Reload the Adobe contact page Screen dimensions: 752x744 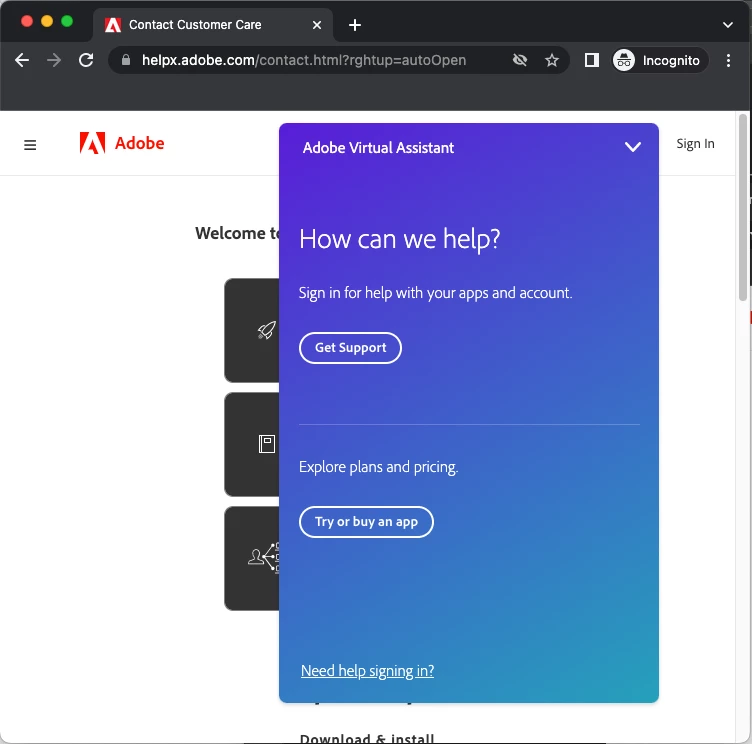[86, 60]
